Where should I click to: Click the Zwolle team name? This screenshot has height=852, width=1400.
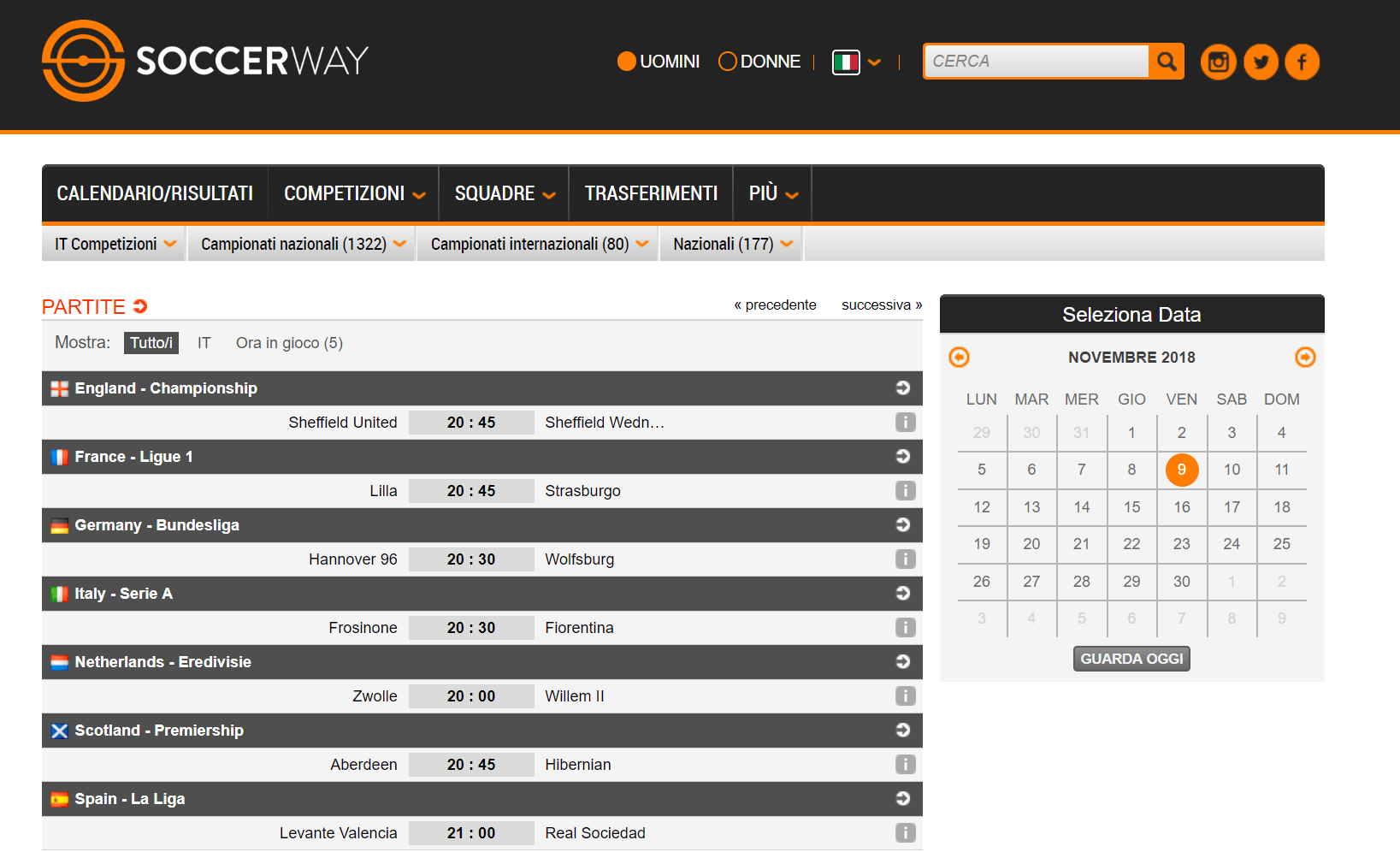point(375,695)
